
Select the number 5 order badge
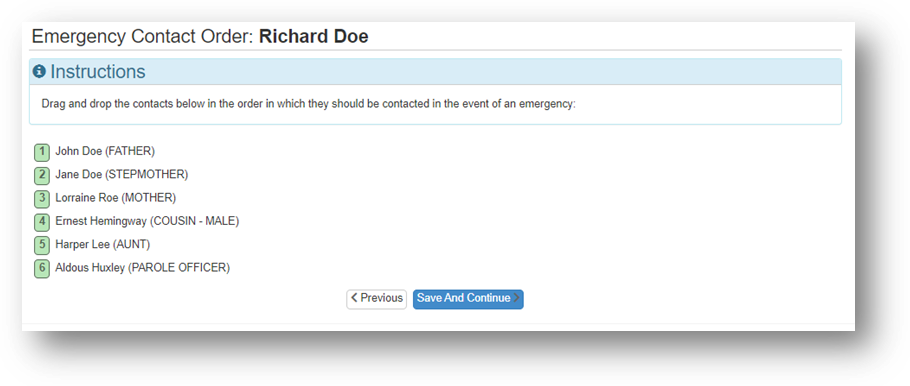click(x=42, y=246)
